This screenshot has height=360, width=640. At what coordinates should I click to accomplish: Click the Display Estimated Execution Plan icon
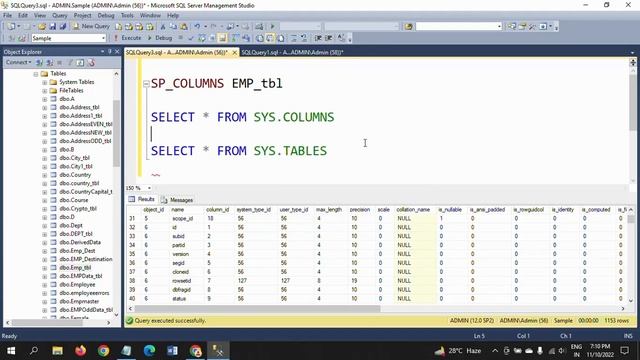(202, 38)
